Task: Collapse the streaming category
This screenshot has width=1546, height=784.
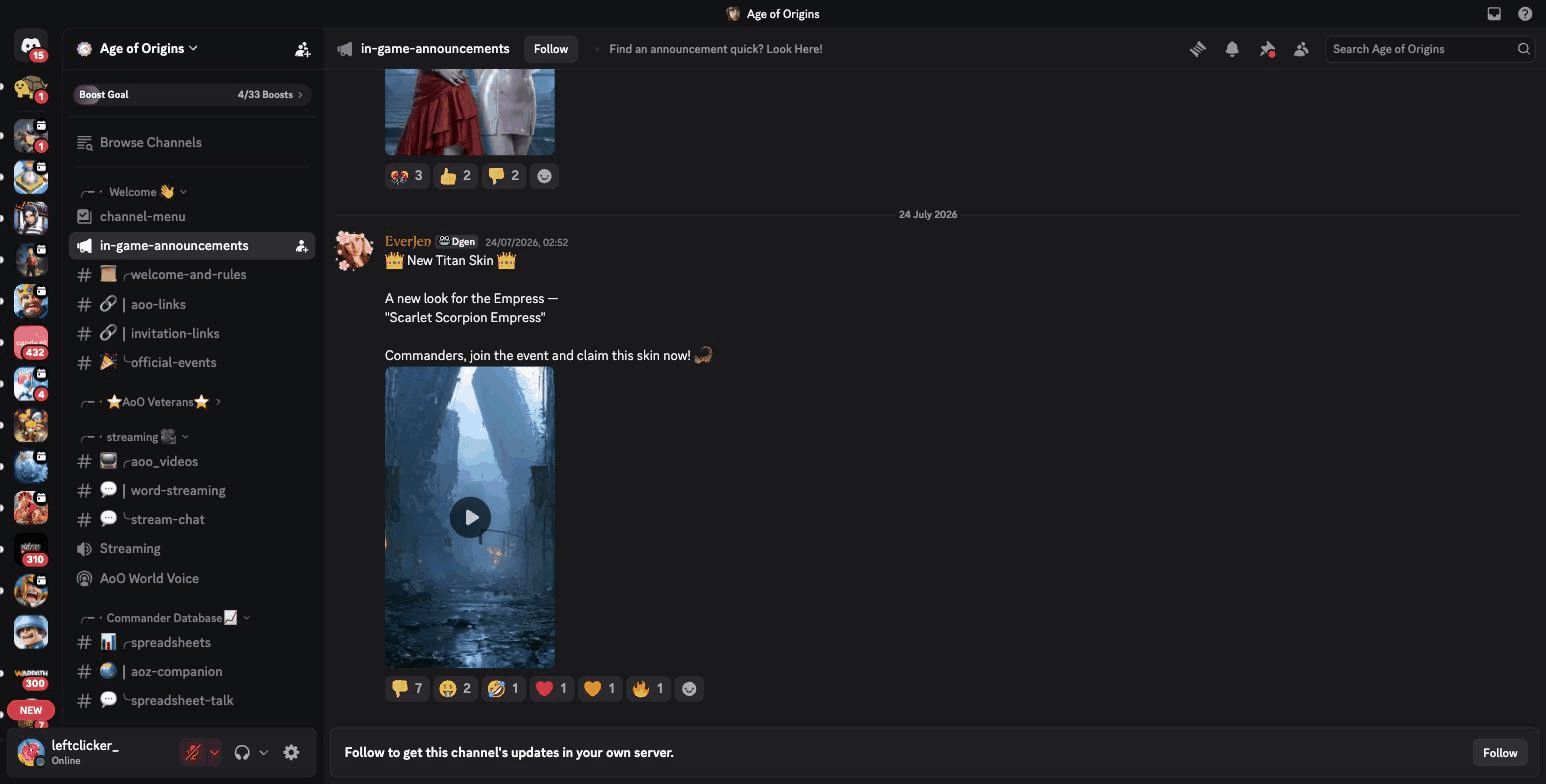Action: [134, 437]
